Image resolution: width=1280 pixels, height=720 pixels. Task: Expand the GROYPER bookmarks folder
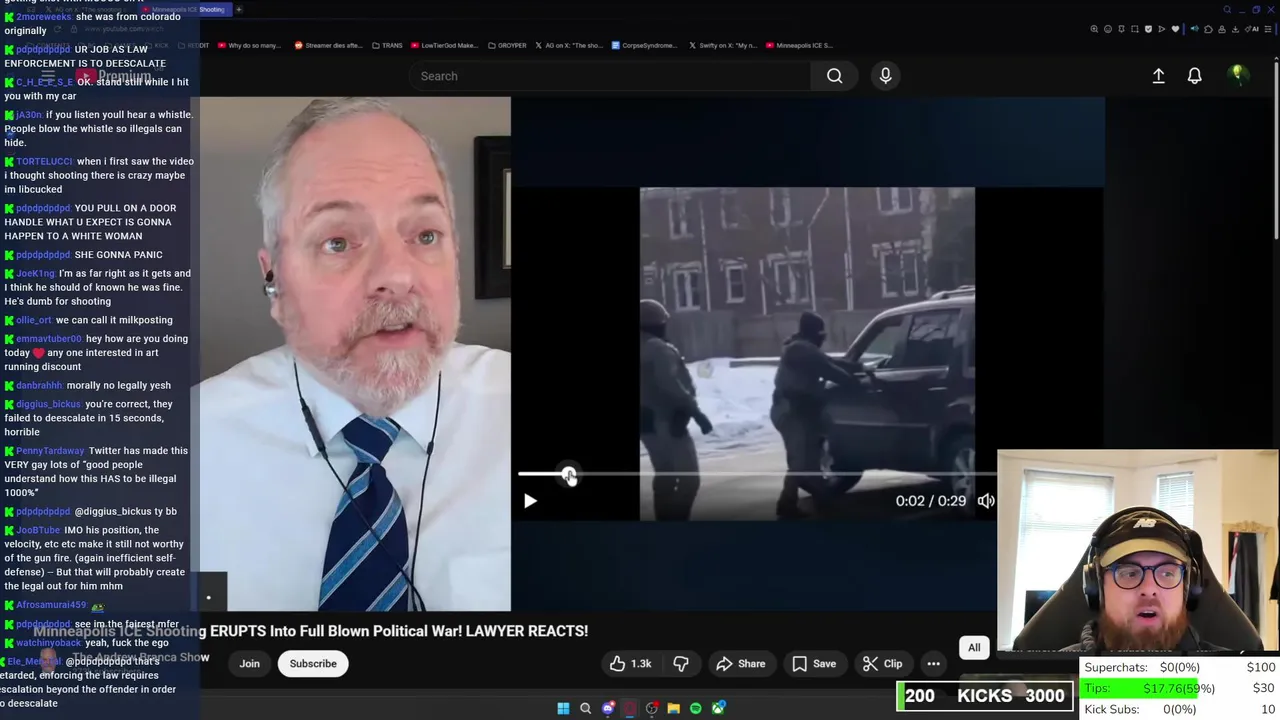point(507,45)
